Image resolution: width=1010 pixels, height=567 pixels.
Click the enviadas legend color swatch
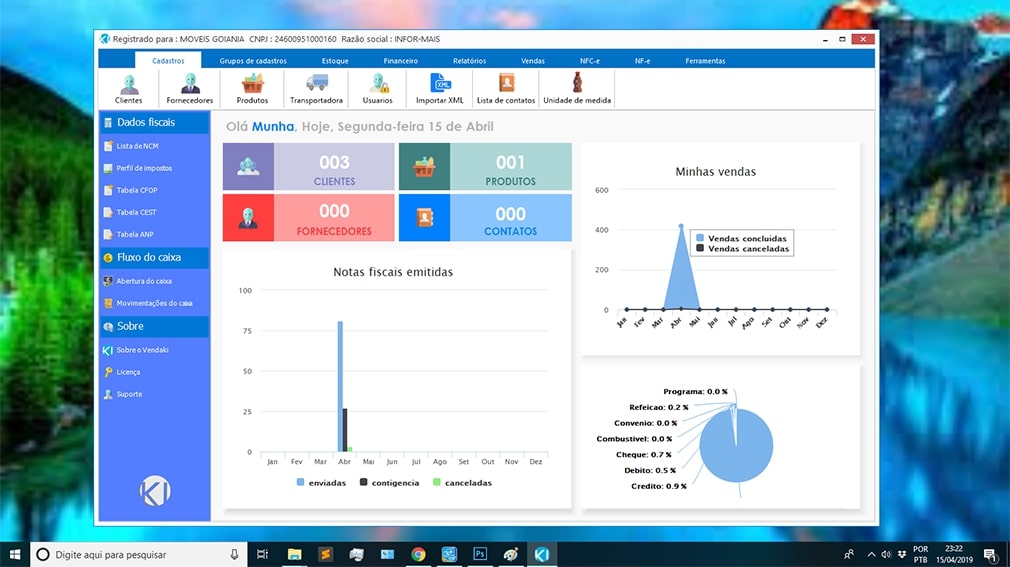[300, 483]
